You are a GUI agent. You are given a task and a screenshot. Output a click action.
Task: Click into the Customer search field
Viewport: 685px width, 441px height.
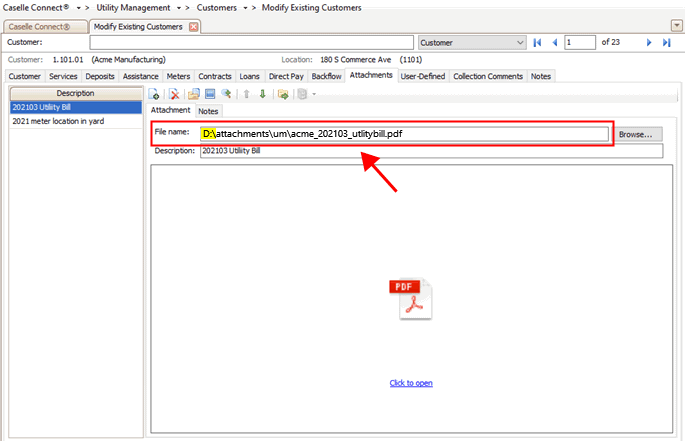[x=252, y=42]
